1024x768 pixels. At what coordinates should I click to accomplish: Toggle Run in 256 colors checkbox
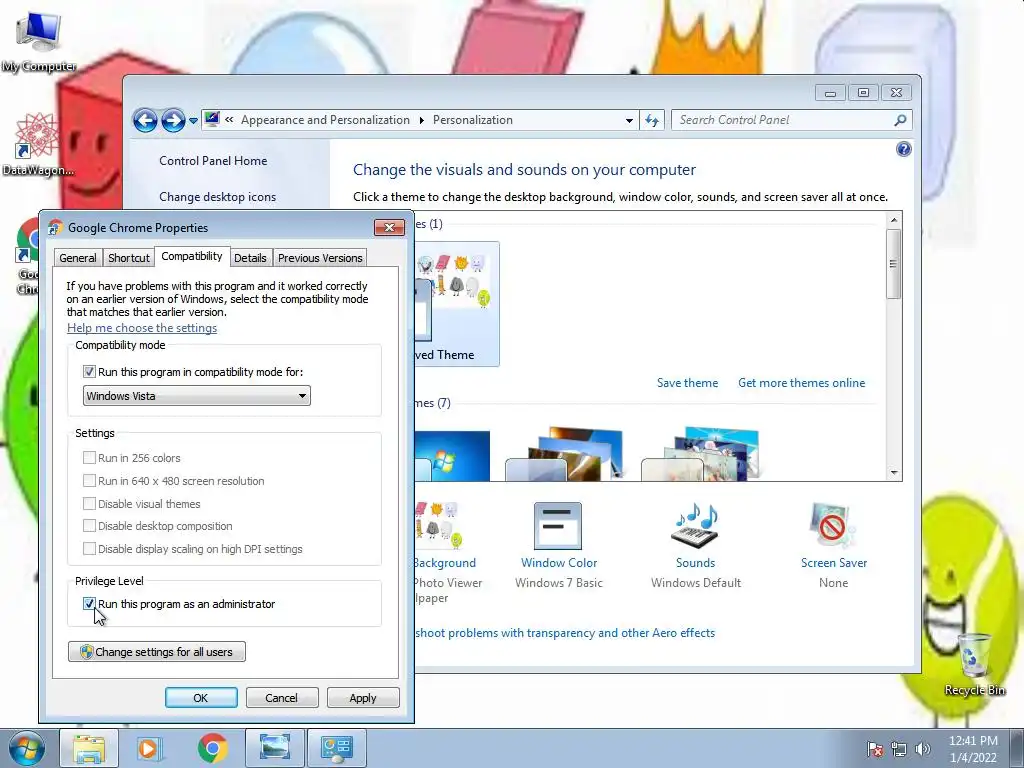pyautogui.click(x=89, y=458)
